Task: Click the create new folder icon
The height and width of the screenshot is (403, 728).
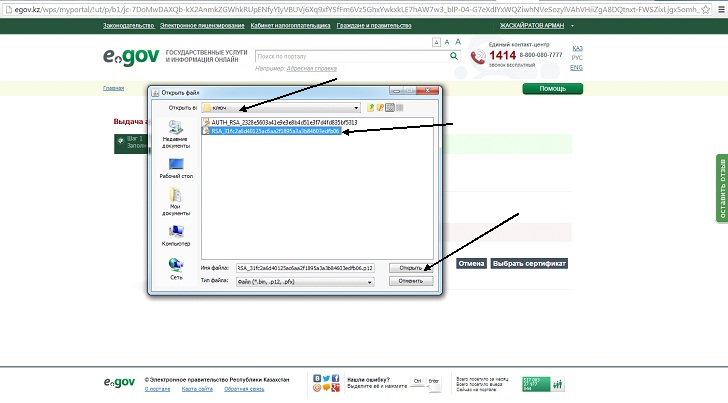Action: pyautogui.click(x=379, y=107)
